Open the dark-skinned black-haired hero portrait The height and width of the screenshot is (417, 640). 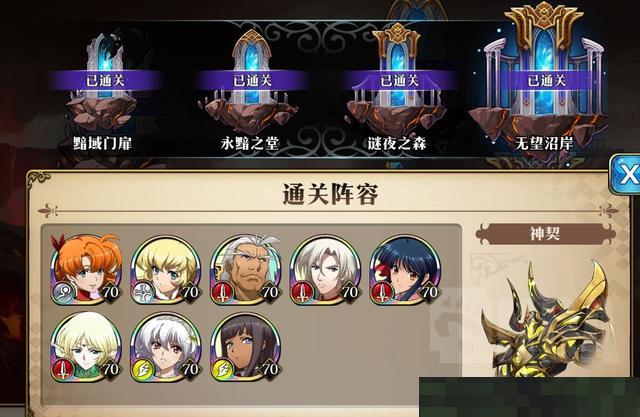pyautogui.click(x=246, y=348)
